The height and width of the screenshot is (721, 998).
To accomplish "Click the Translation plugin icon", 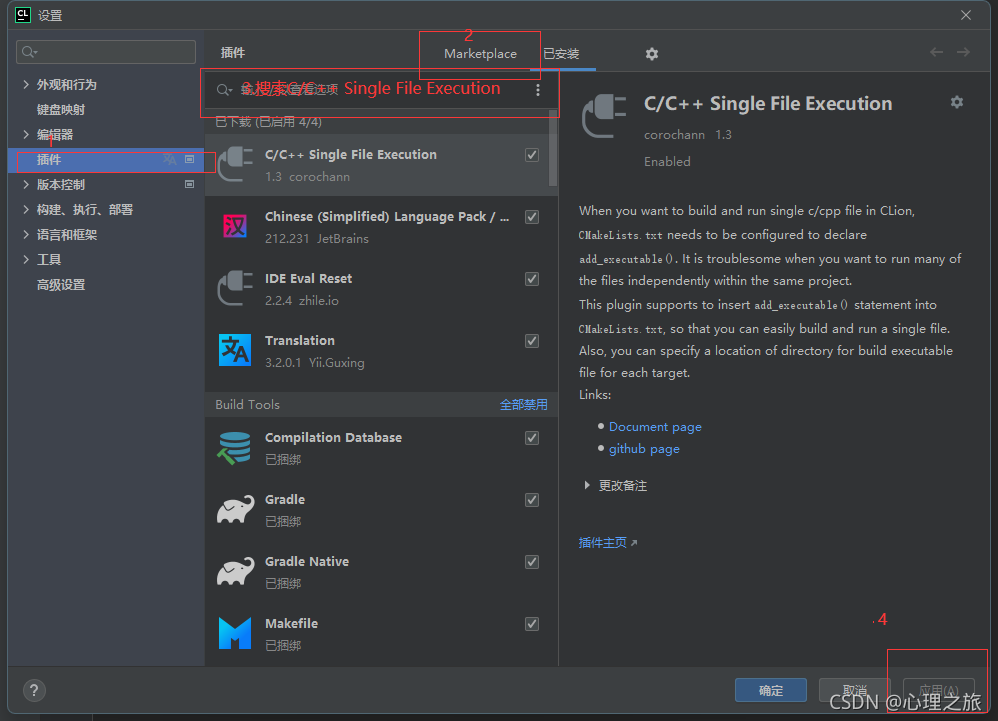I will (x=235, y=350).
